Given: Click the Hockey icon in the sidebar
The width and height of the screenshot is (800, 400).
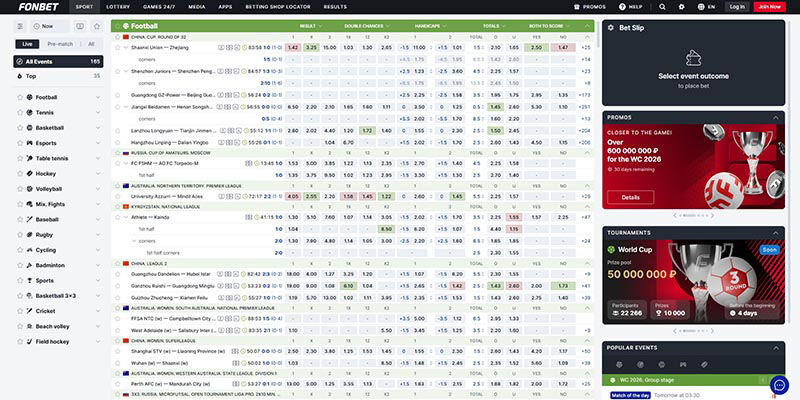Looking at the screenshot, I should tap(30, 173).
